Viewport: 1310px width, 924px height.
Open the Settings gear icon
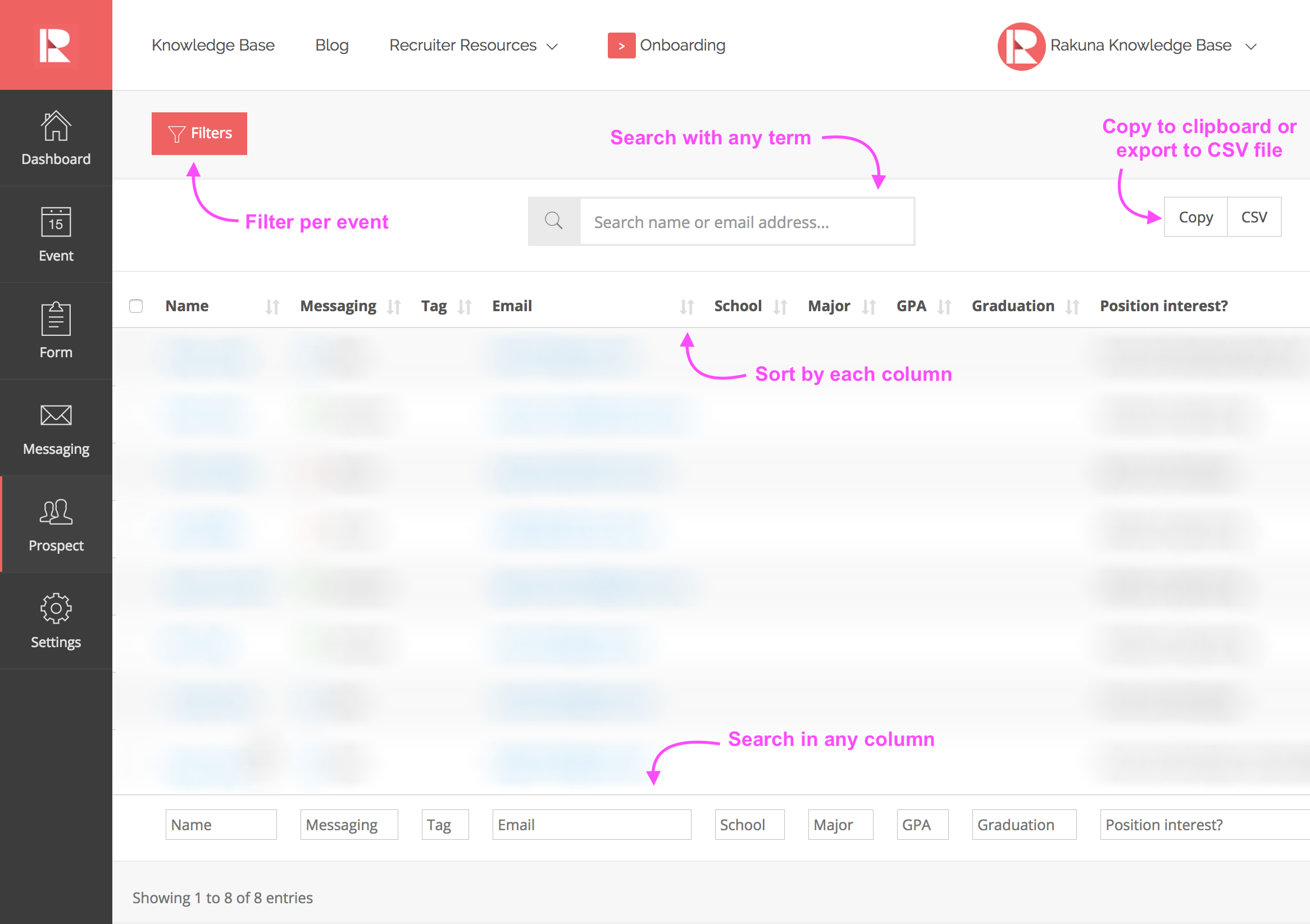(x=56, y=608)
